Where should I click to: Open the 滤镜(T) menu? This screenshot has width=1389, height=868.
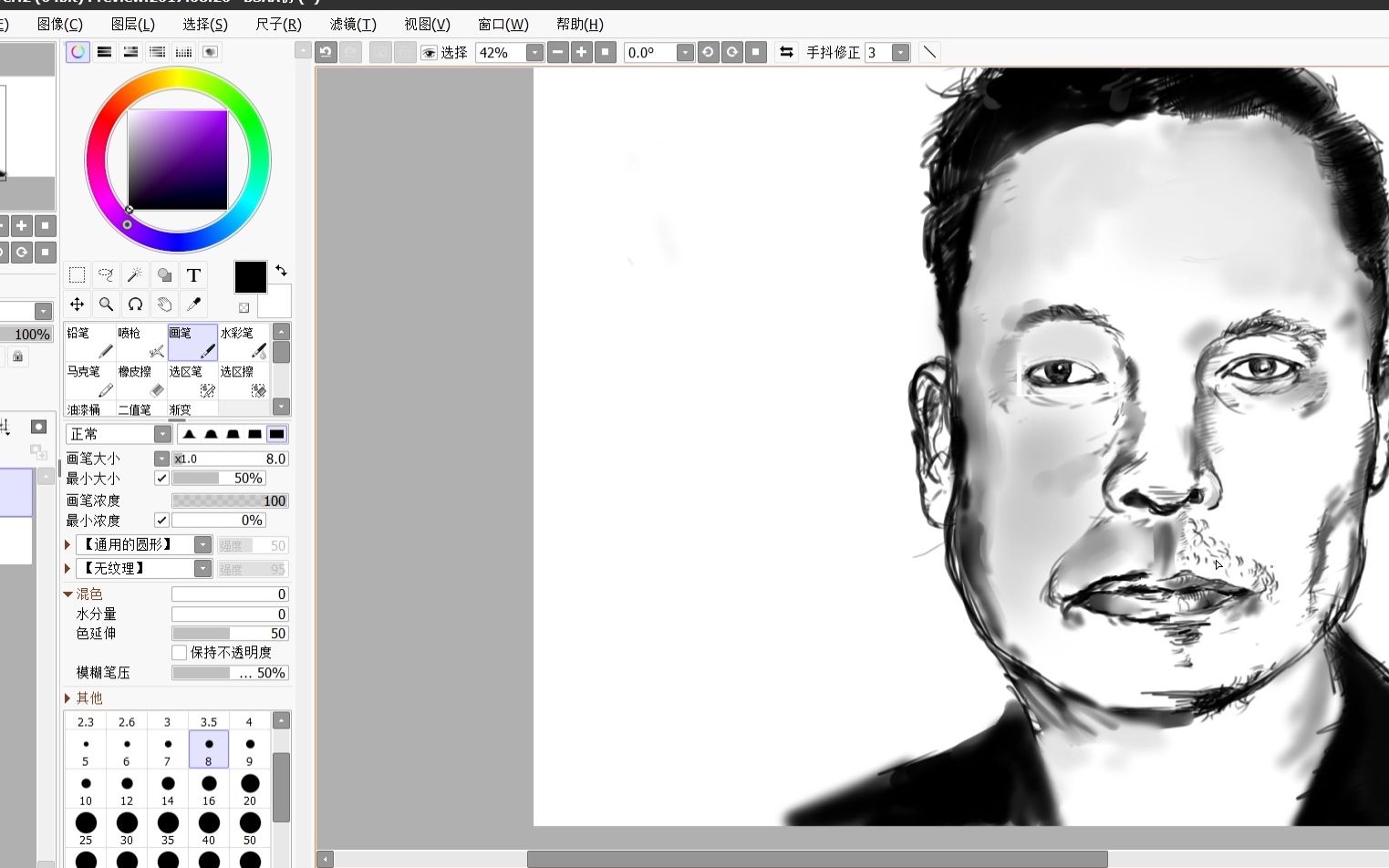pyautogui.click(x=353, y=25)
